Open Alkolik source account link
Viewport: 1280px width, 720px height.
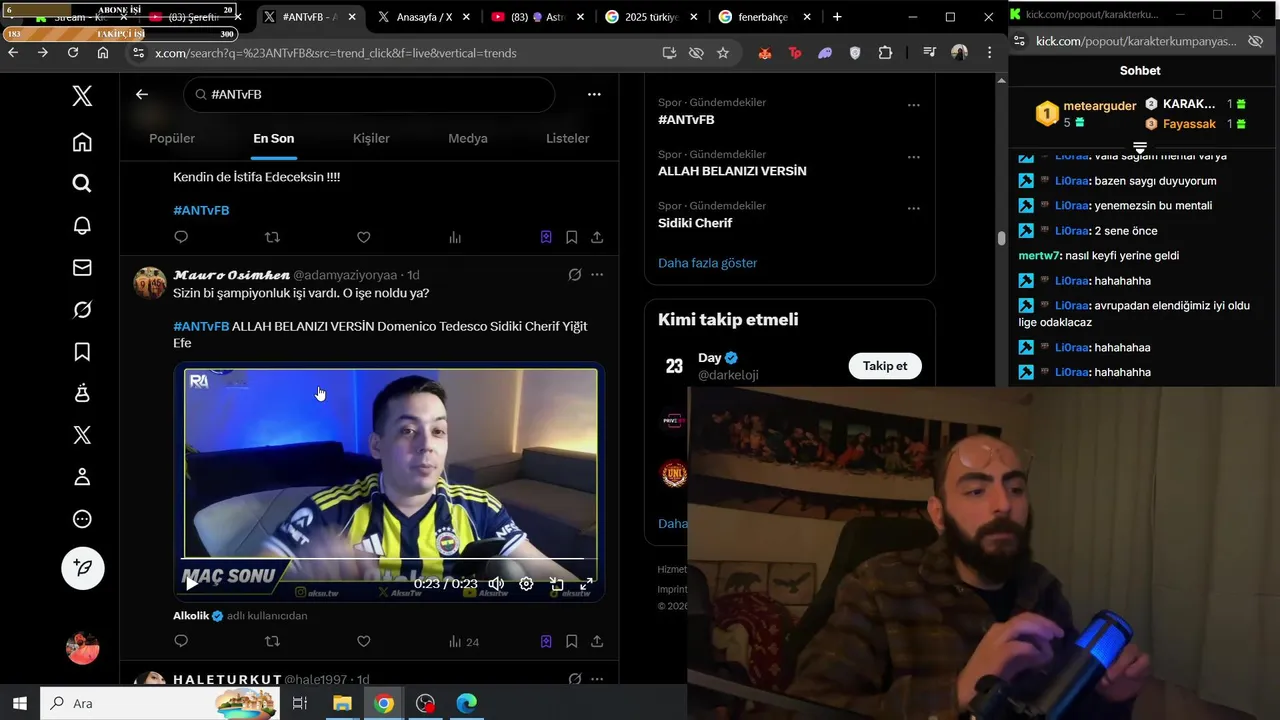tap(197, 616)
